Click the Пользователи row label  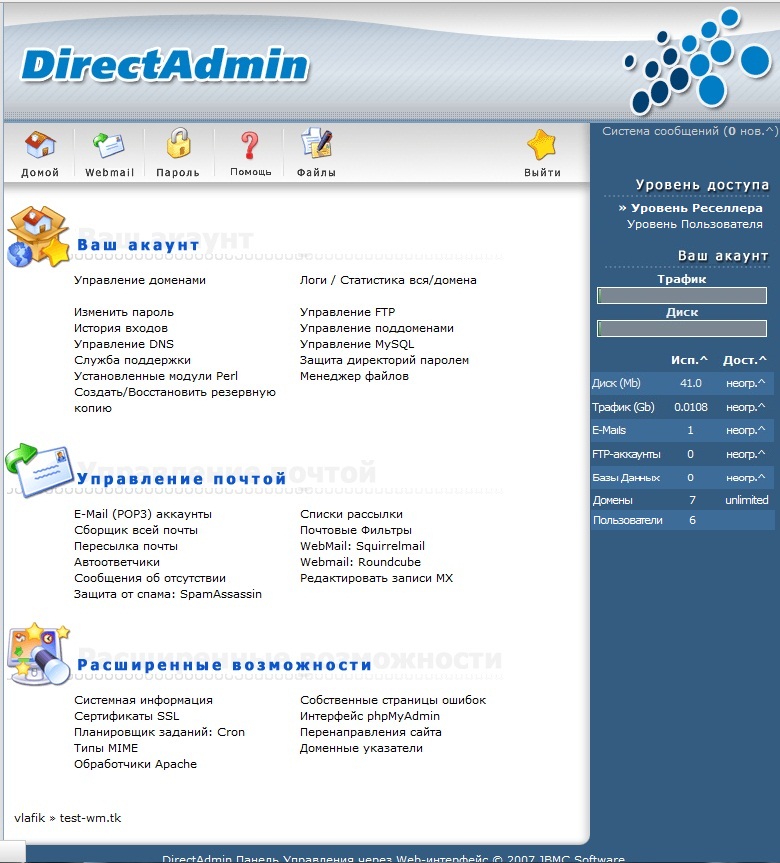coord(628,520)
